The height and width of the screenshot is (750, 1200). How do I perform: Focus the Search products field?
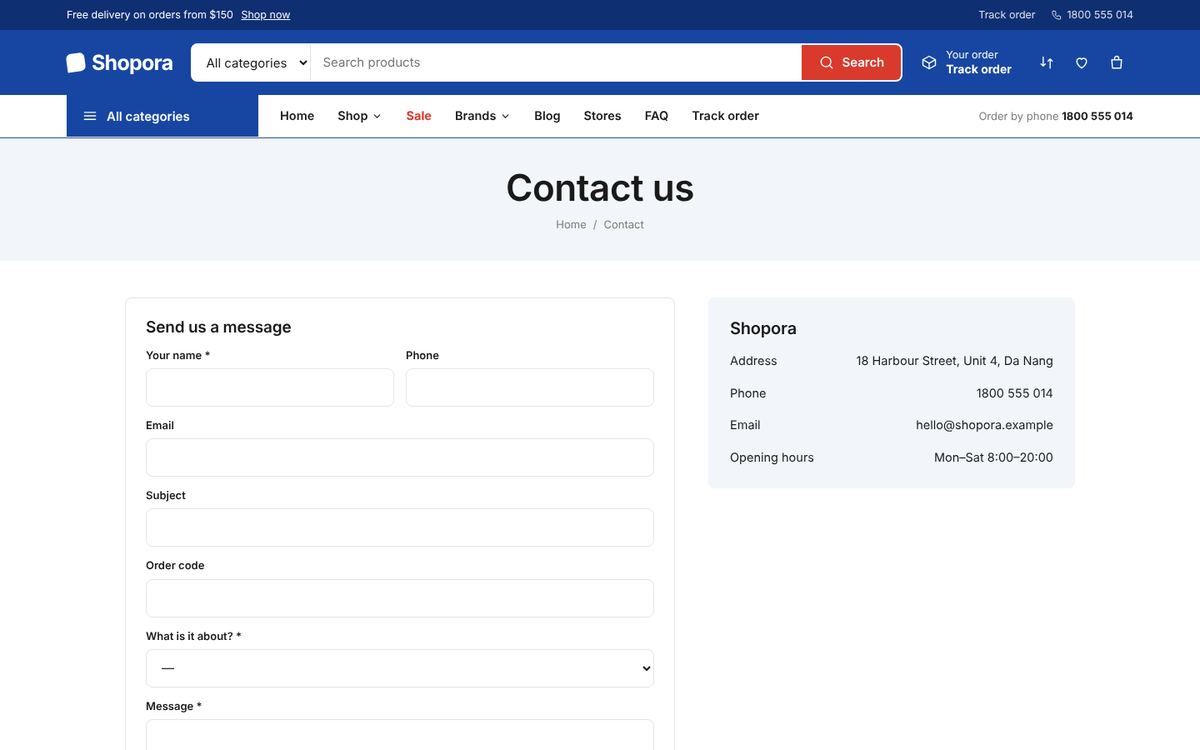556,62
